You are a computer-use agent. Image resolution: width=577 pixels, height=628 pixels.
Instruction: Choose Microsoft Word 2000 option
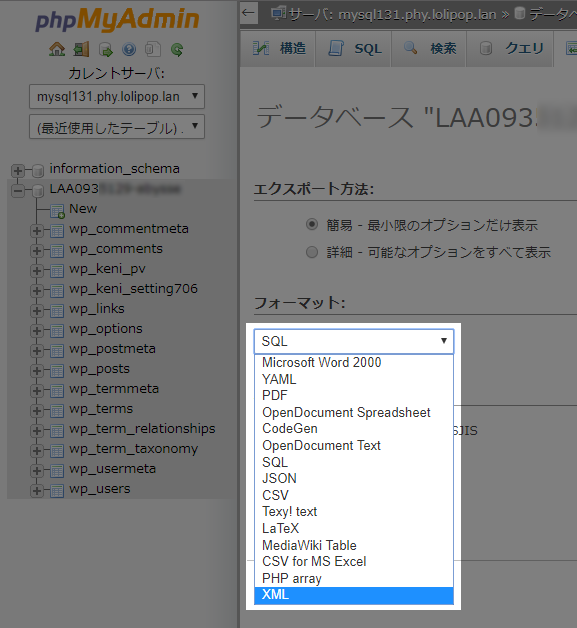[x=354, y=363]
